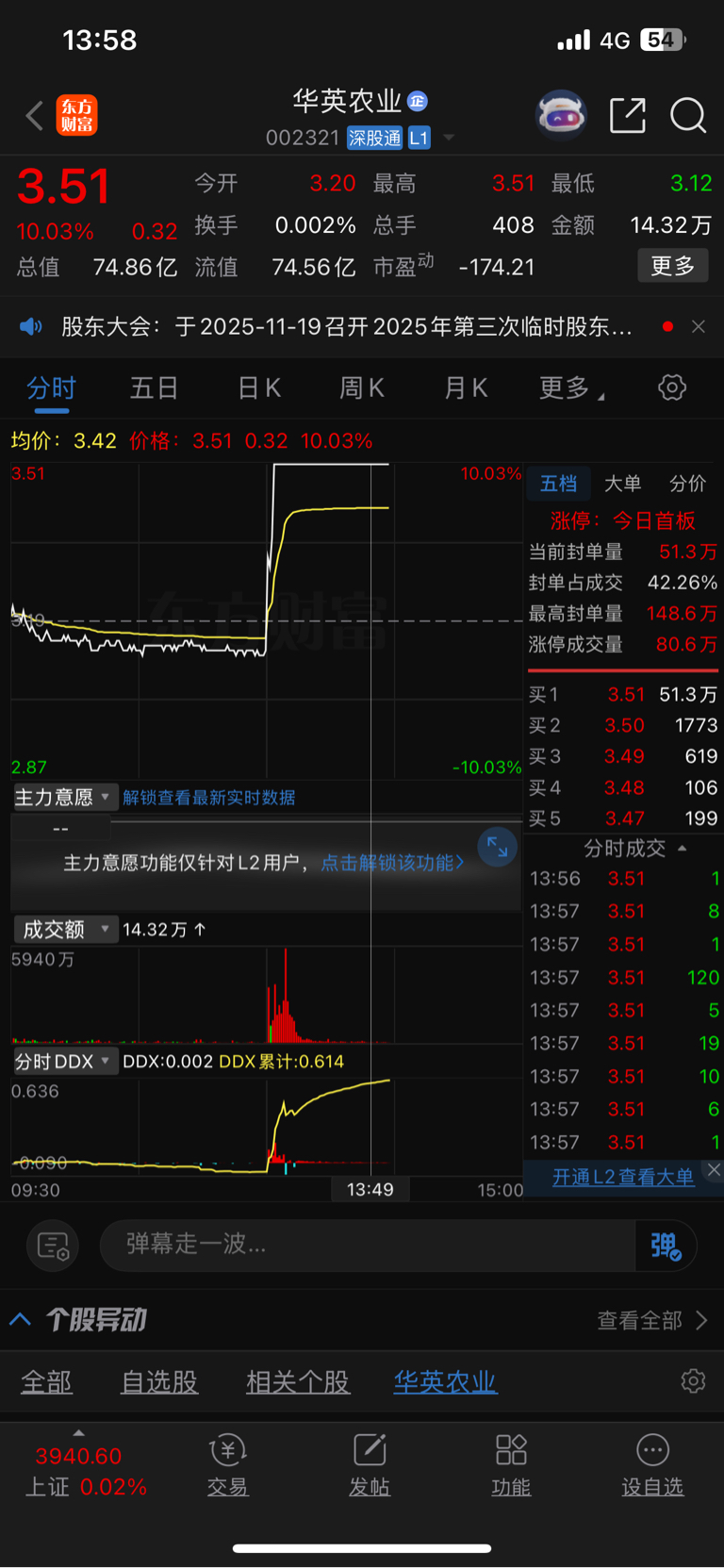The image size is (724, 1568).
Task: Switch to the 五日 chart tab
Action: point(155,388)
